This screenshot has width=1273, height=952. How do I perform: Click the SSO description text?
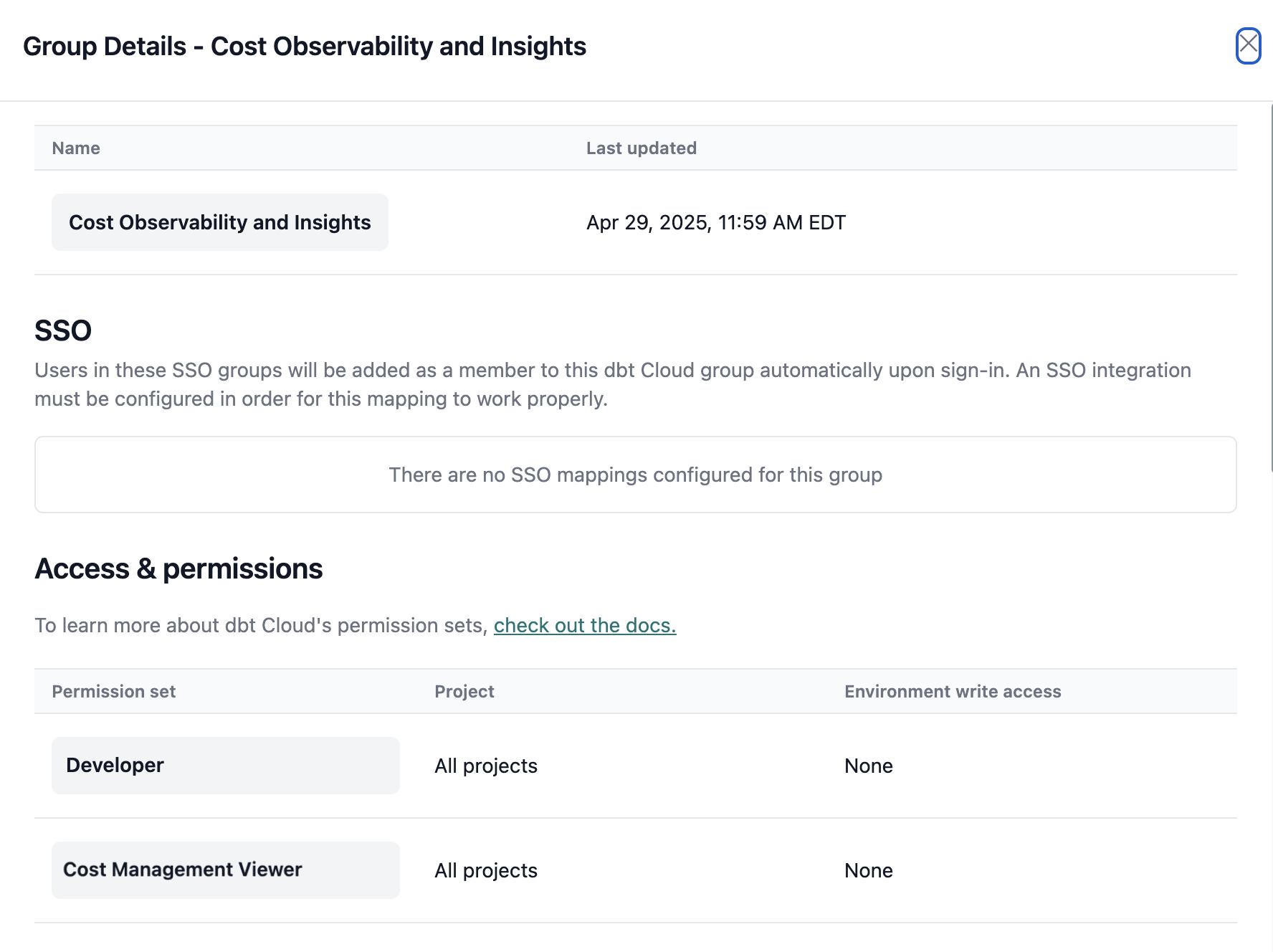(612, 384)
